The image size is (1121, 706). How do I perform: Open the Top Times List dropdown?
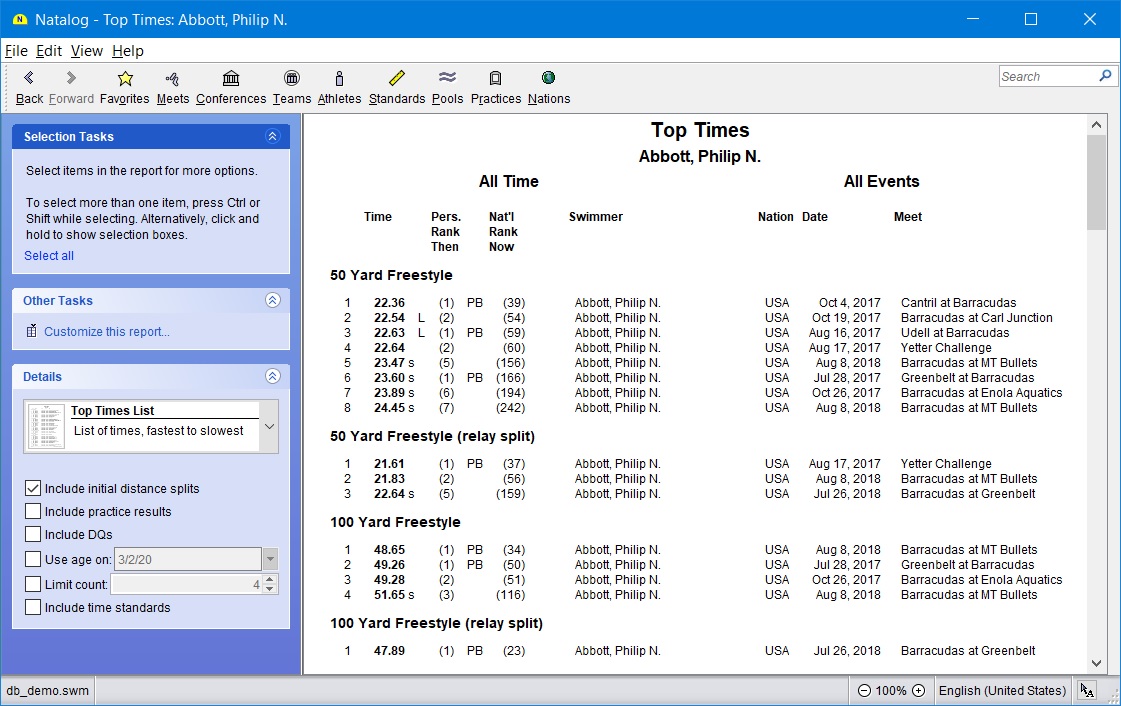(268, 427)
